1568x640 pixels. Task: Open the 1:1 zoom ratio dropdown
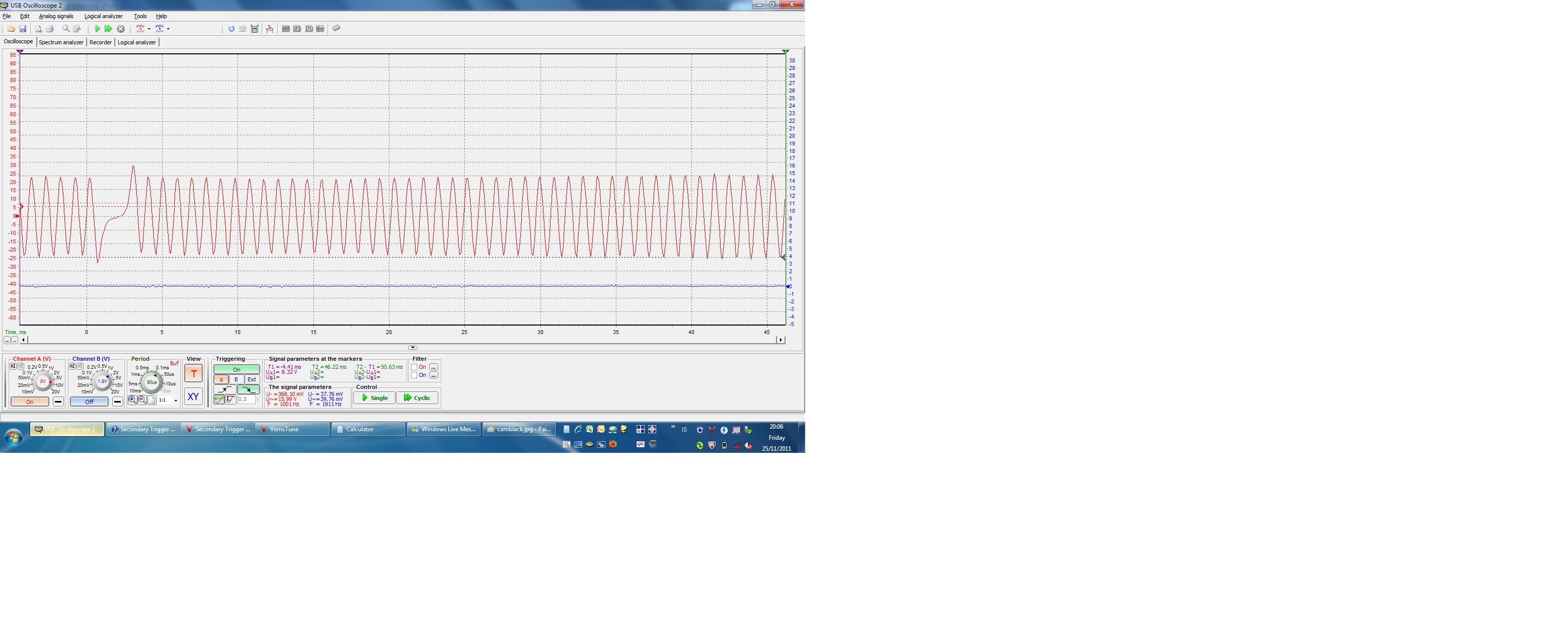click(x=176, y=401)
